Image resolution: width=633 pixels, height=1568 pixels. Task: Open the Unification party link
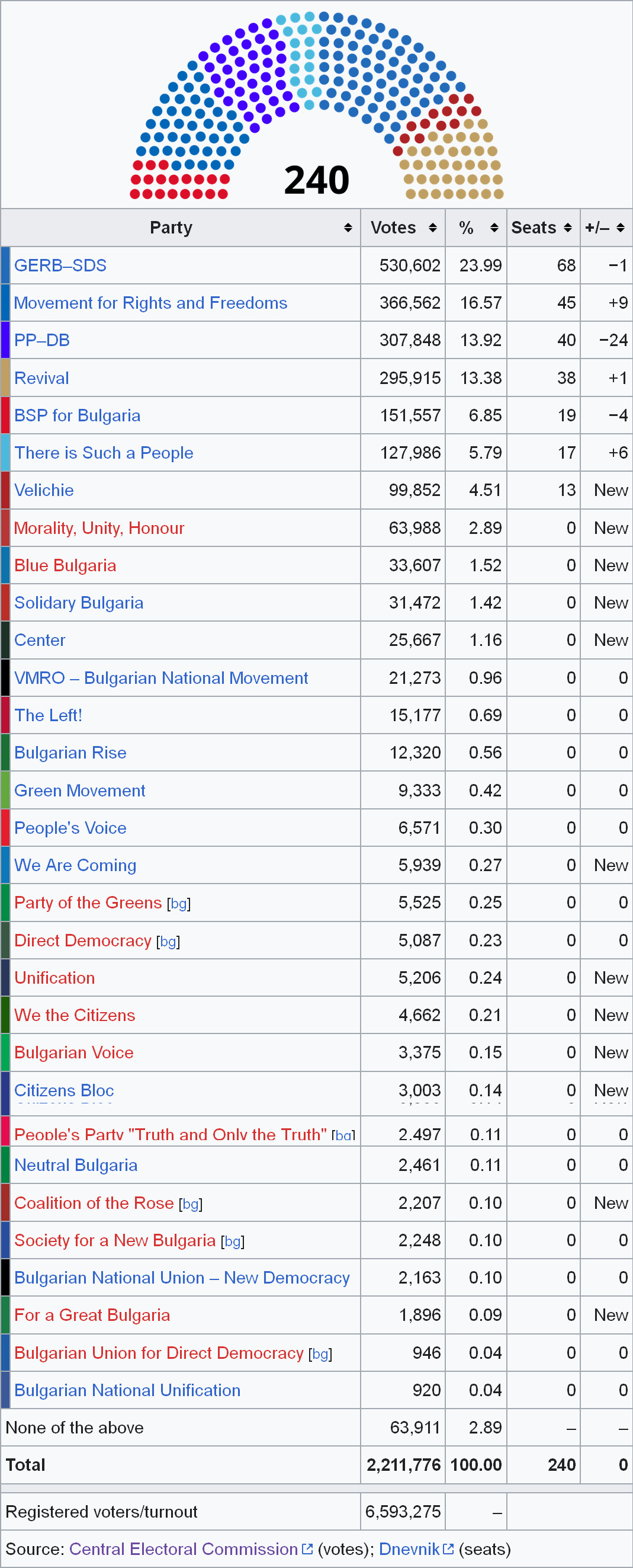54,978
